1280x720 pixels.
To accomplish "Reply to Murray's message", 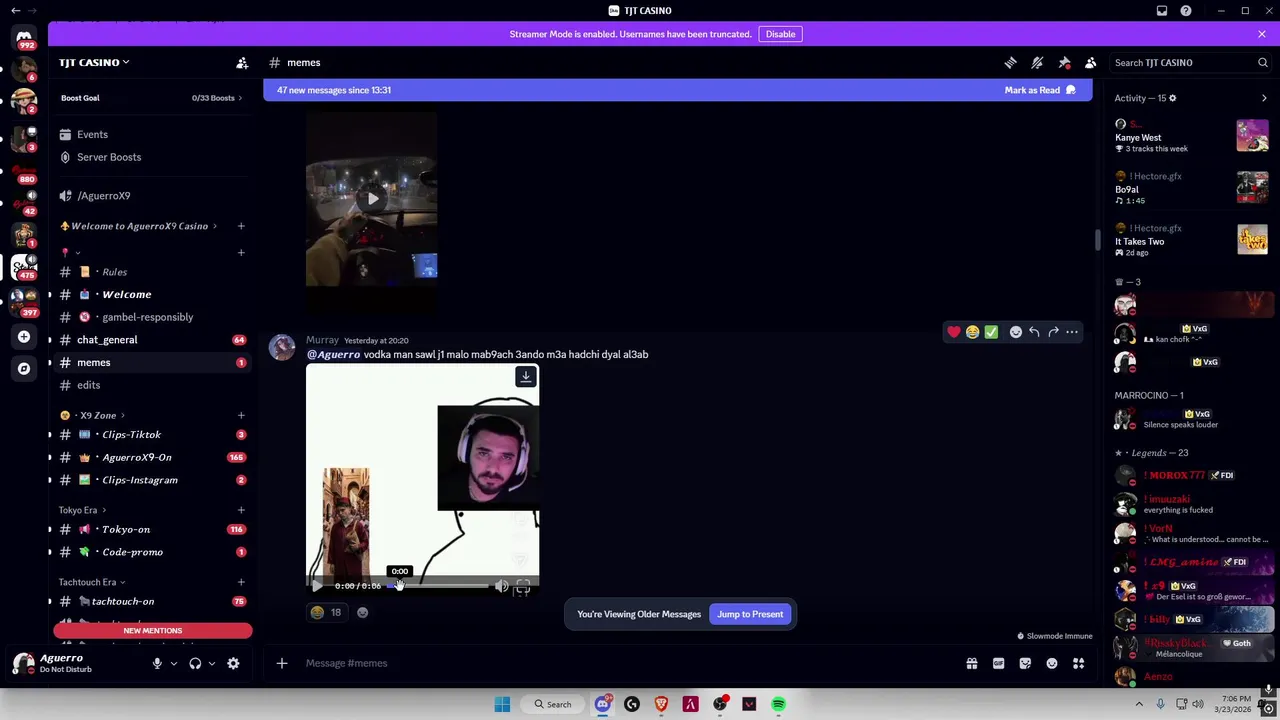I will [1034, 332].
